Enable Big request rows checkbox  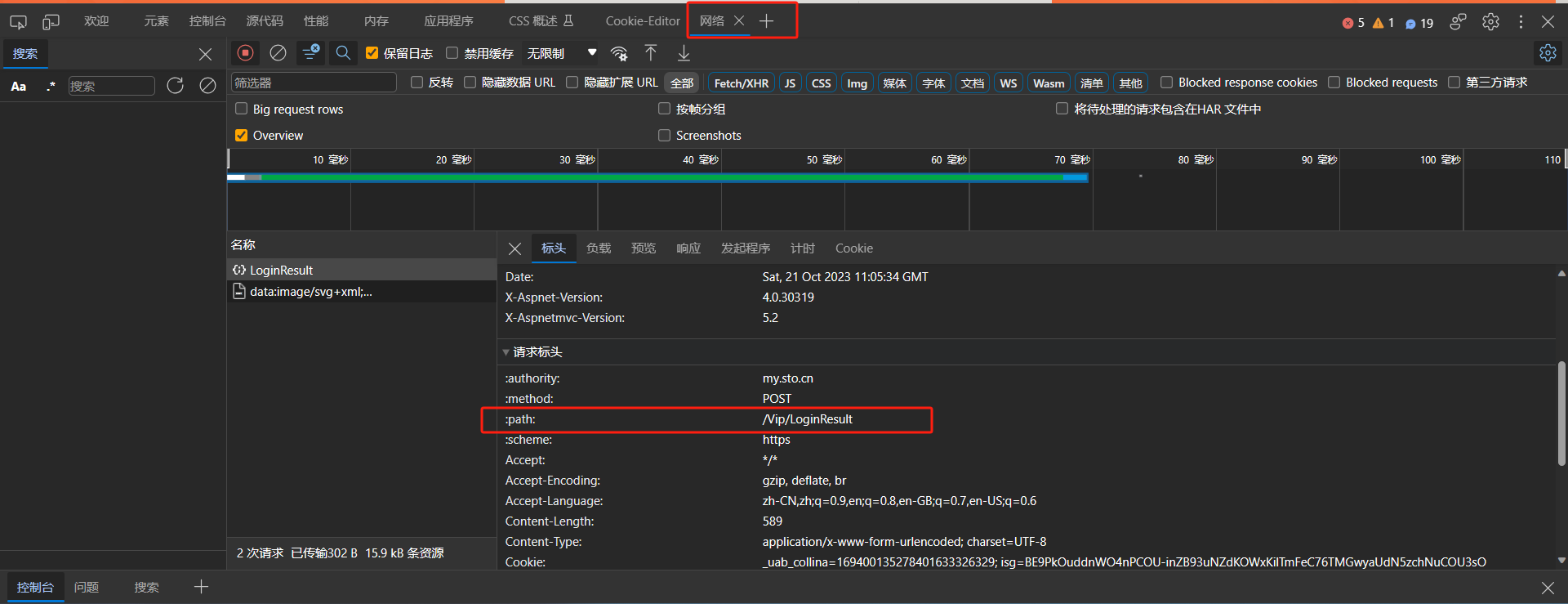pyautogui.click(x=241, y=109)
